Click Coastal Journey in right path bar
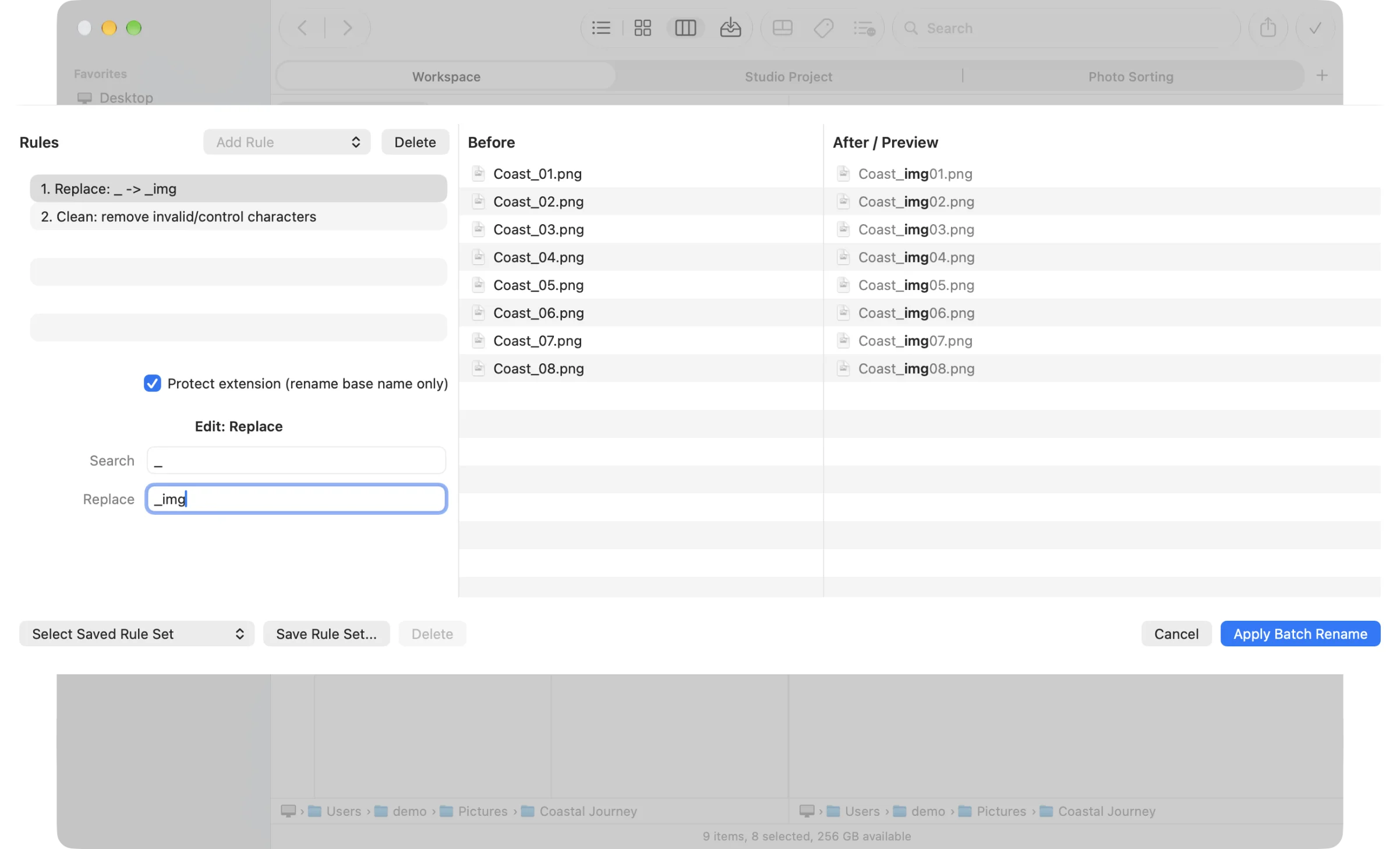This screenshot has width=1400, height=849. click(1106, 811)
